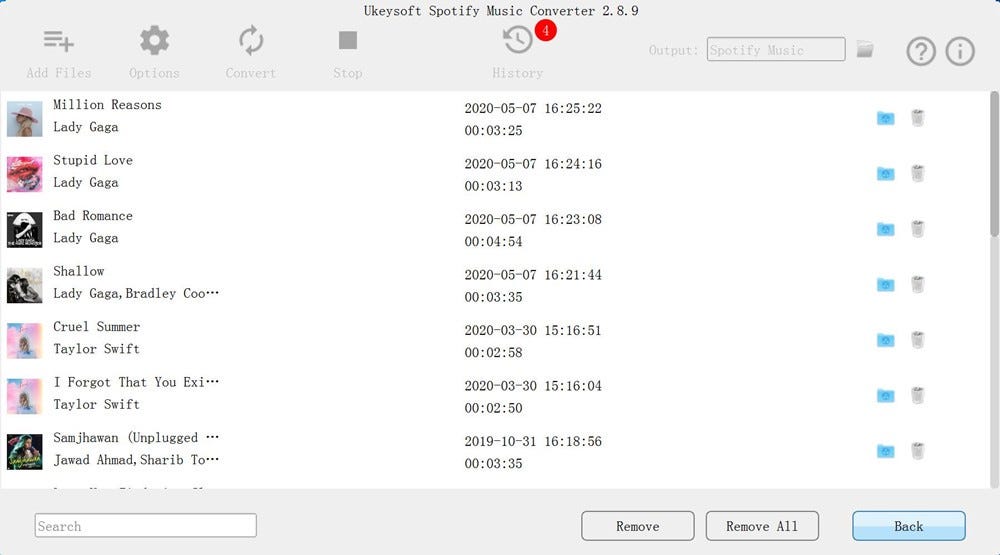Image resolution: width=1000 pixels, height=555 pixels.
Task: Click the Output path field
Action: [x=776, y=50]
